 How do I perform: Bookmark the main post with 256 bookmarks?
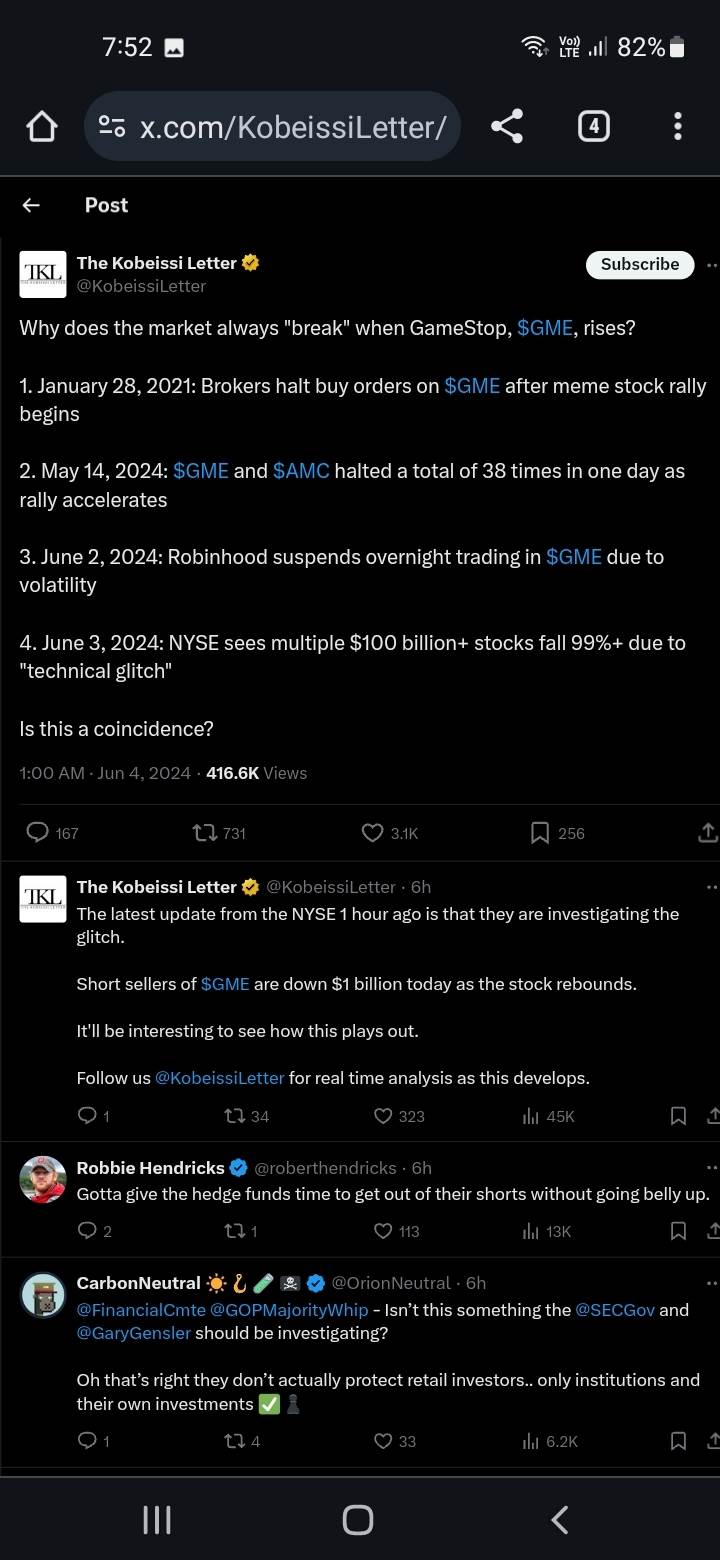pos(540,833)
